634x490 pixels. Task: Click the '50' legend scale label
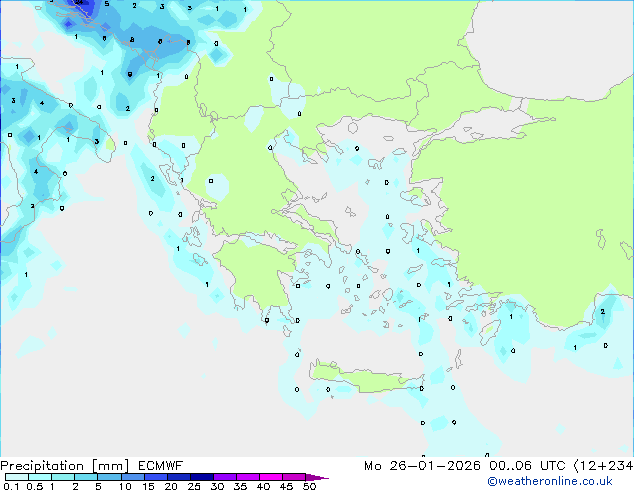point(309,486)
